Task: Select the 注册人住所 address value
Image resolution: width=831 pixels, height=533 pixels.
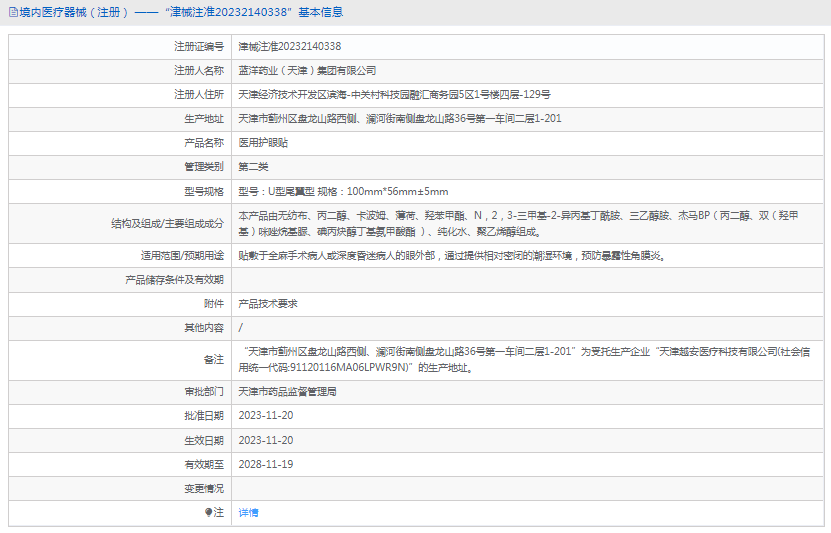Action: tap(394, 95)
